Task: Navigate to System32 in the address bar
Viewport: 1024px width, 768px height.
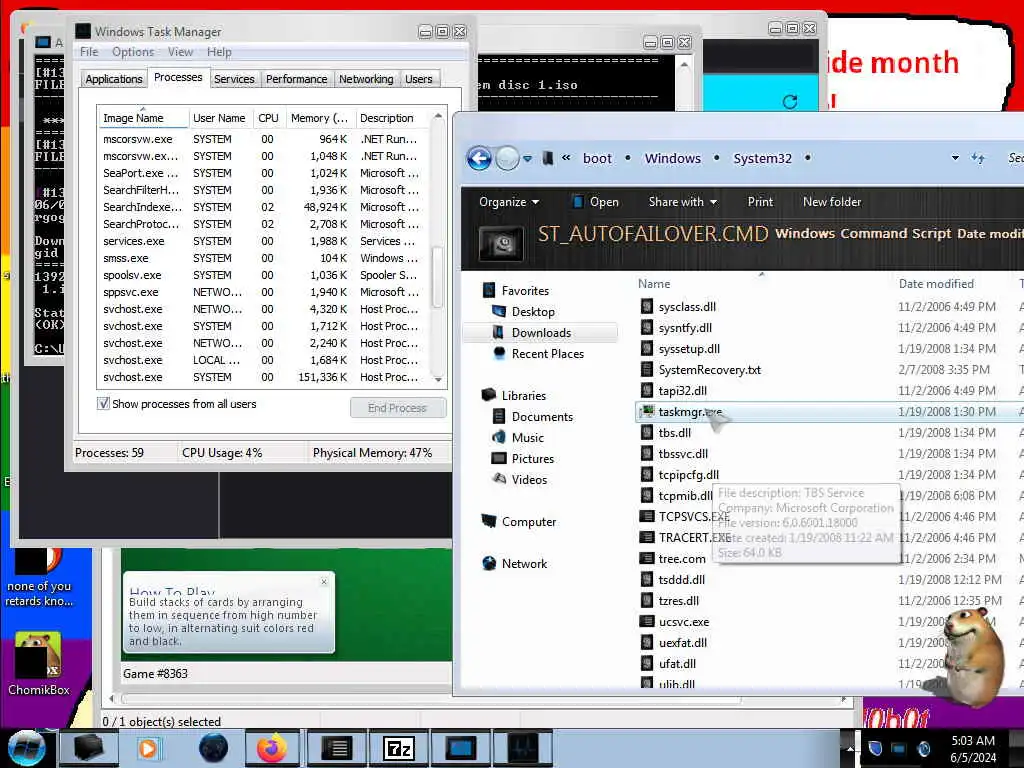Action: (x=762, y=158)
